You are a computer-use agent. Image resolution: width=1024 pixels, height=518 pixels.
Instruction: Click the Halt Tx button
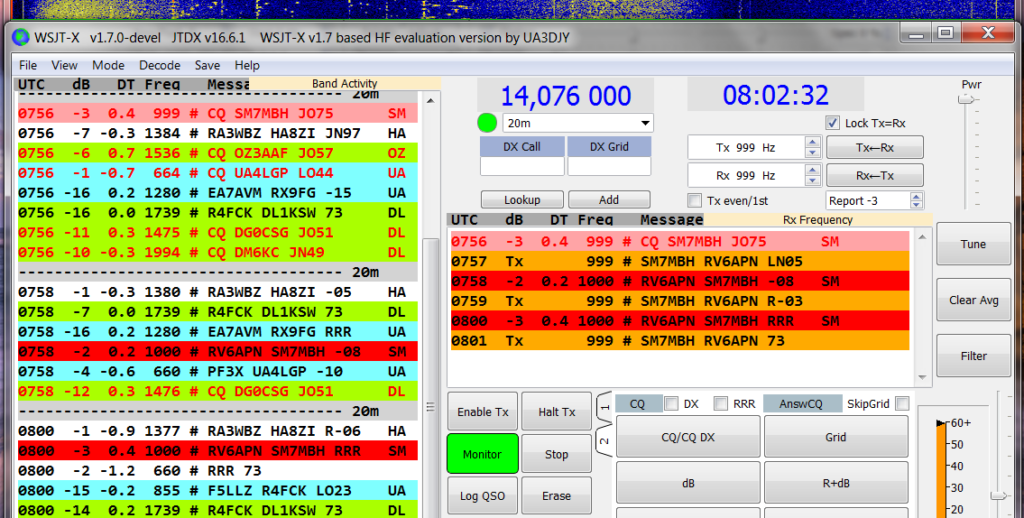[x=556, y=412]
